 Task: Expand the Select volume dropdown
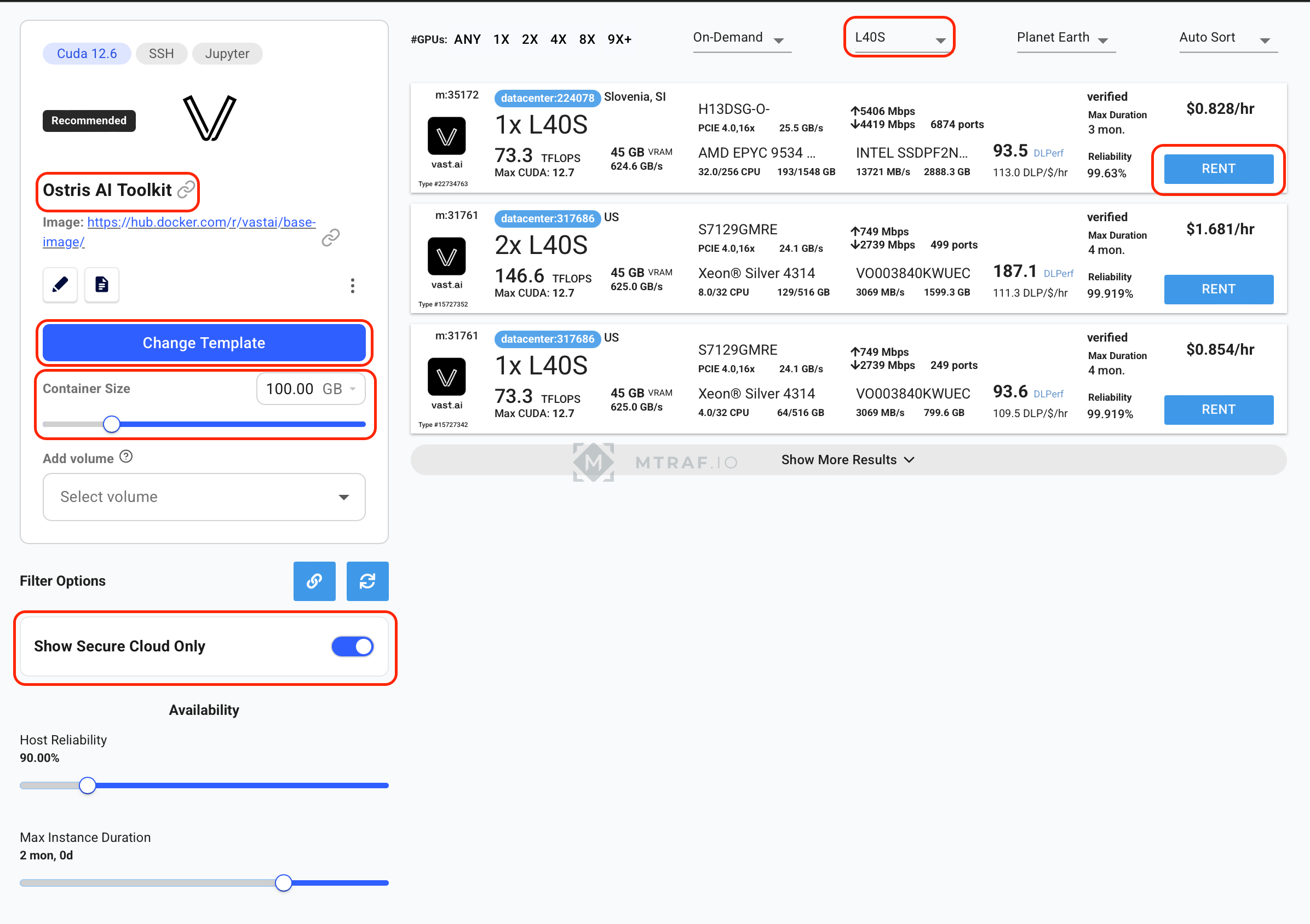click(x=204, y=496)
